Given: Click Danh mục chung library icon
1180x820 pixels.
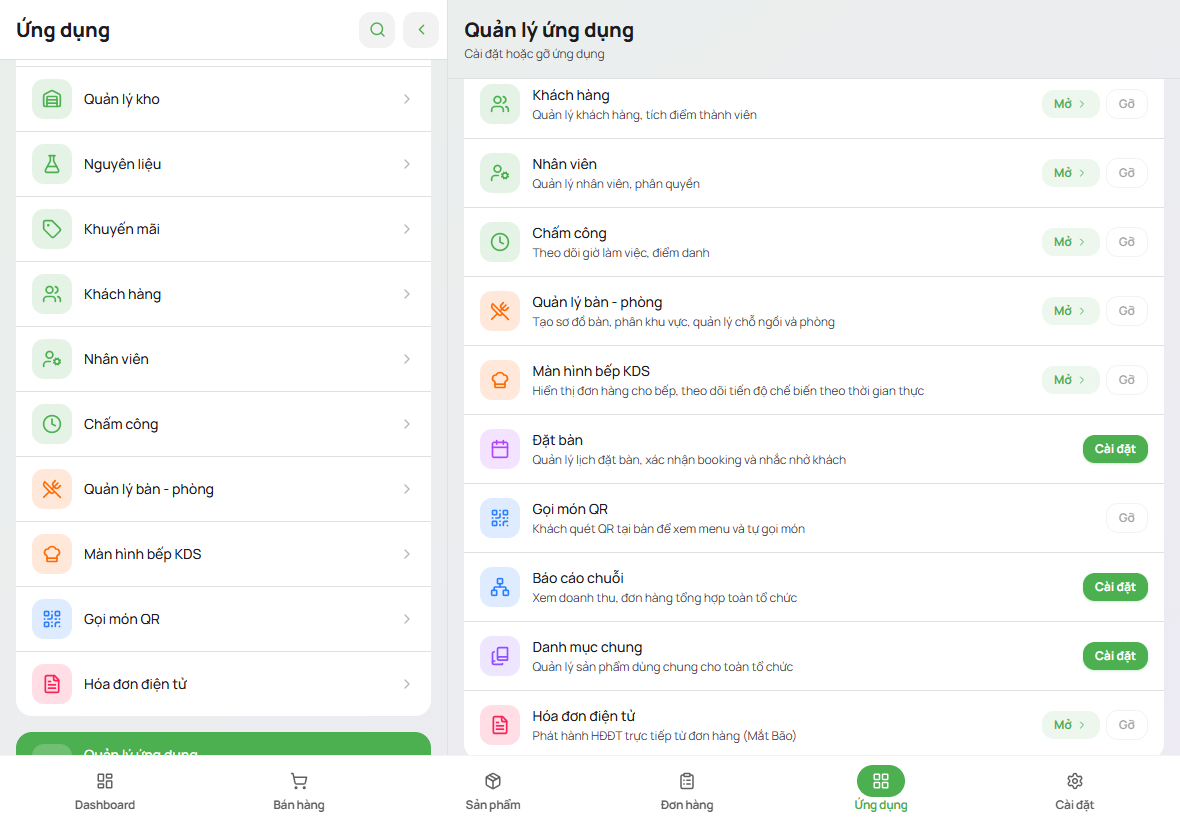Looking at the screenshot, I should click(x=500, y=656).
